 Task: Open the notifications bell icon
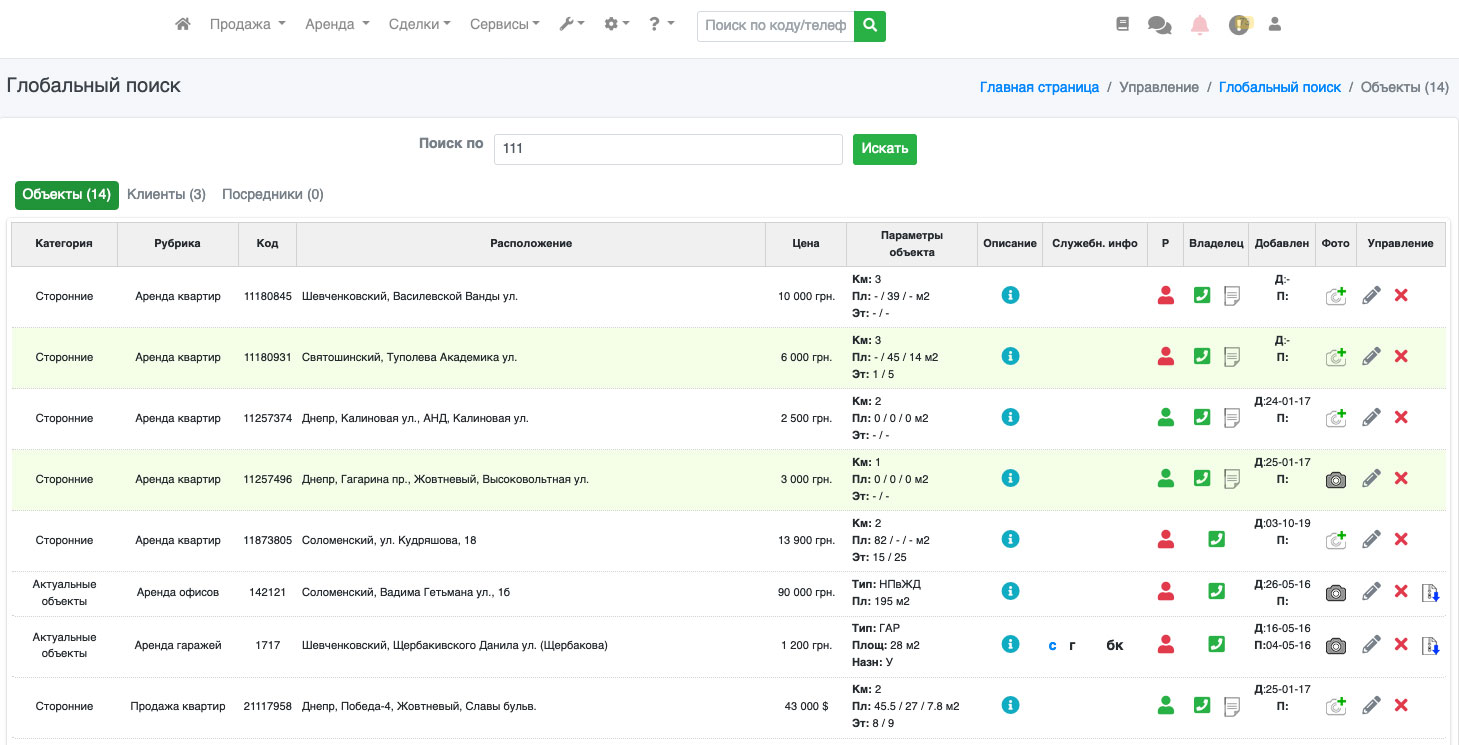(x=1200, y=26)
